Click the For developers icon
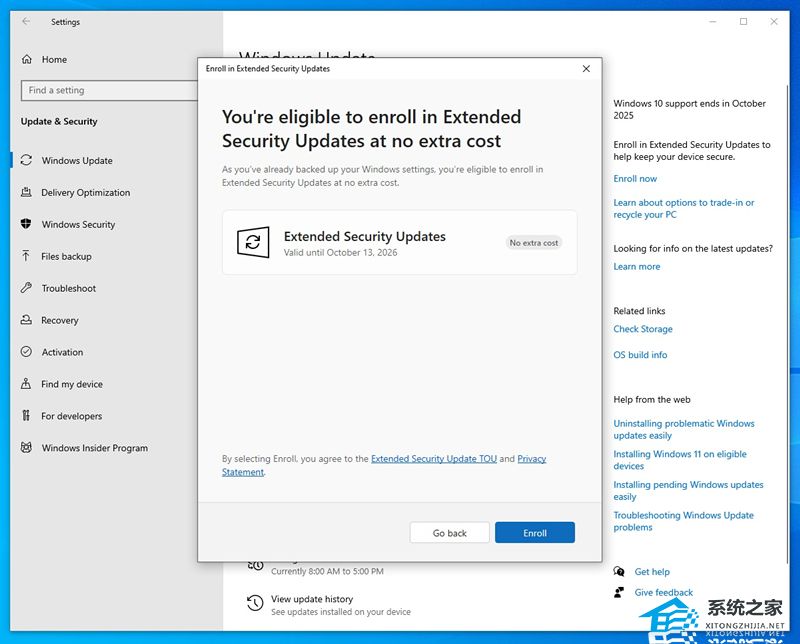This screenshot has height=644, width=800. pyautogui.click(x=26, y=415)
